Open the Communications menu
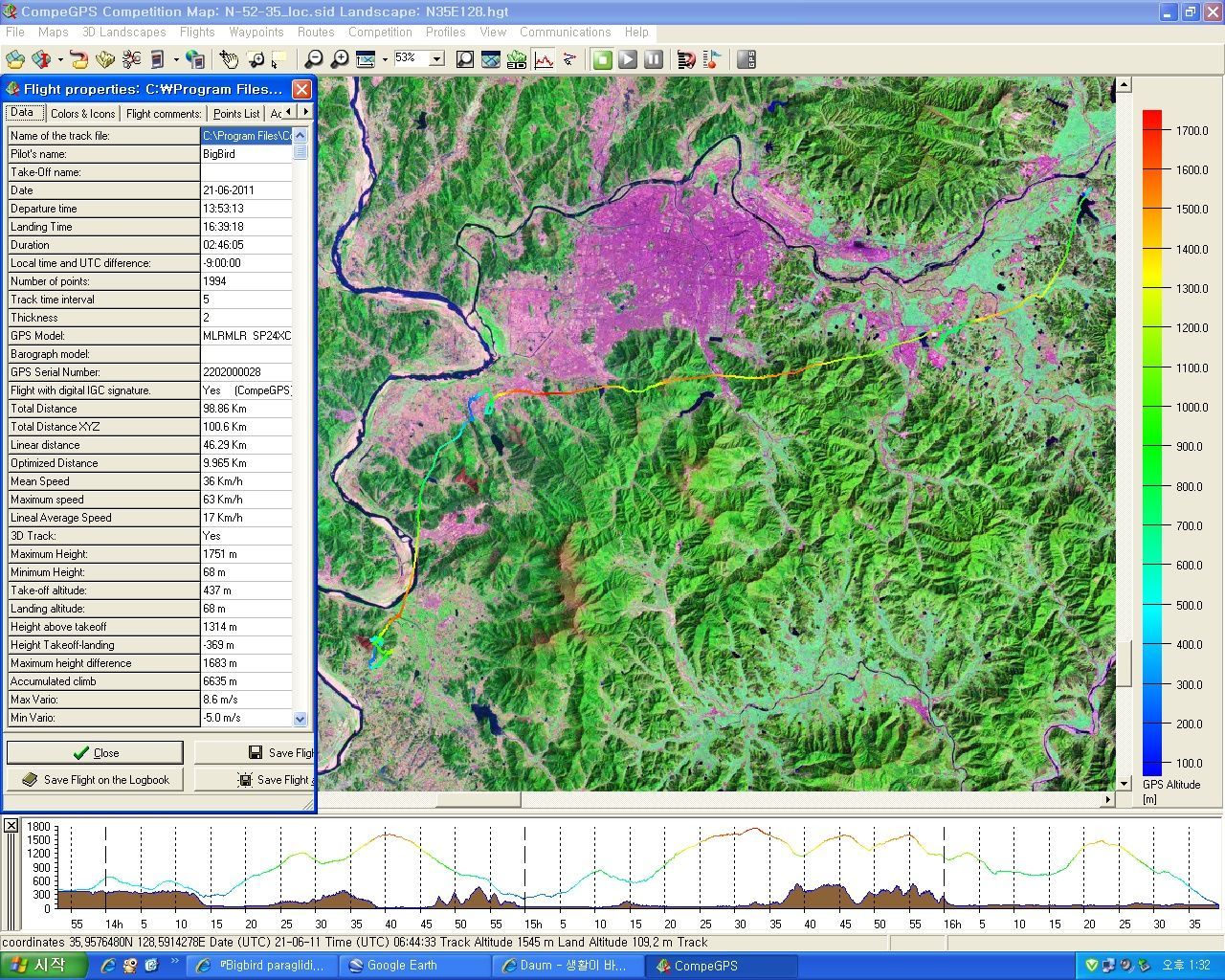Image resolution: width=1225 pixels, height=980 pixels. point(566,32)
